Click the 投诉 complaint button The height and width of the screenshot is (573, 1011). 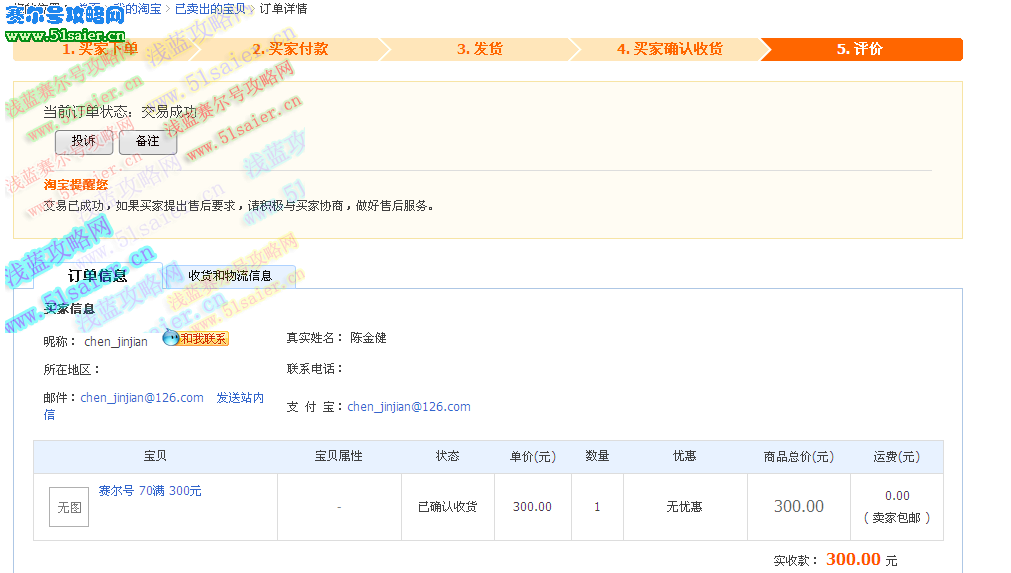point(84,142)
